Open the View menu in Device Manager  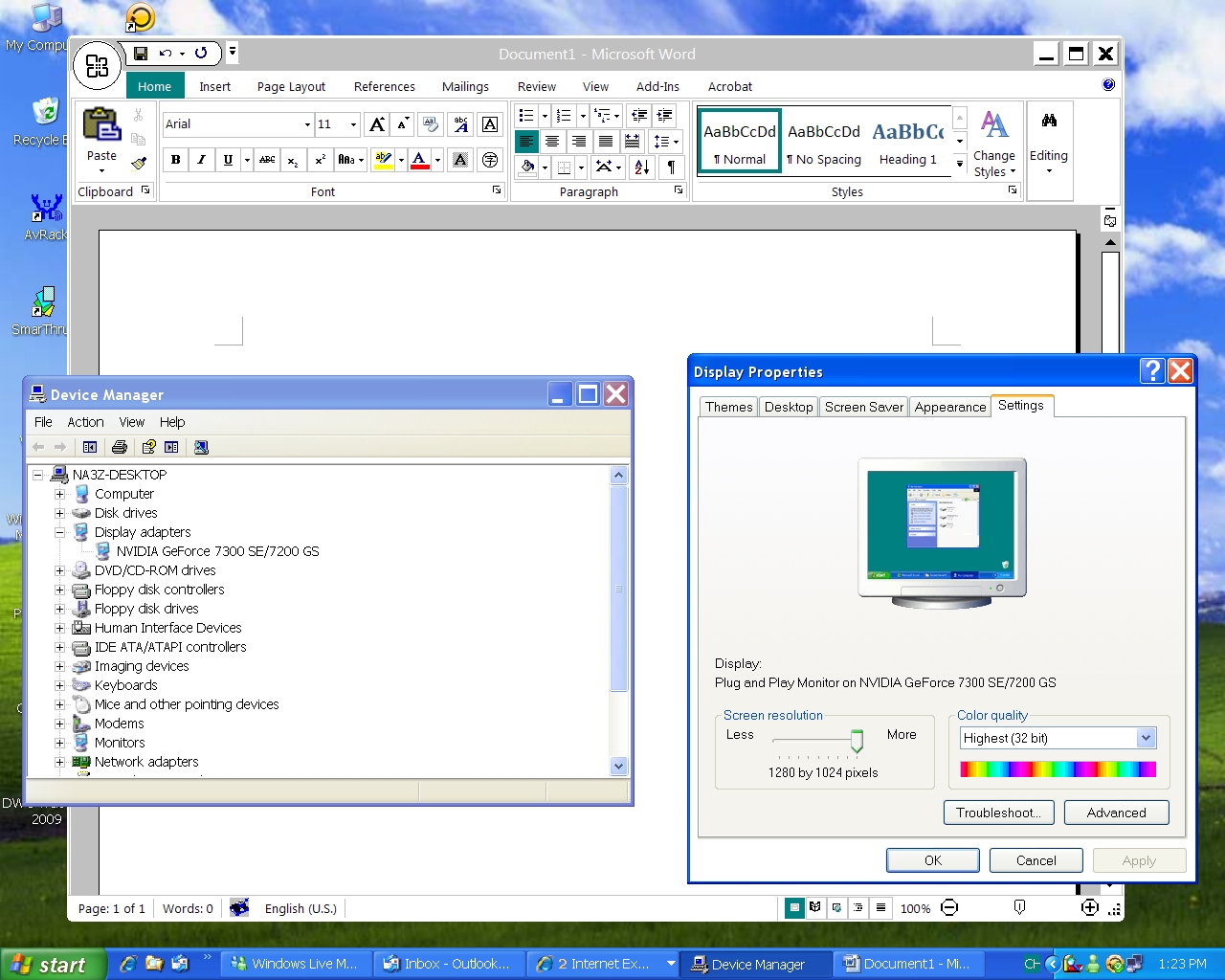pyautogui.click(x=131, y=422)
